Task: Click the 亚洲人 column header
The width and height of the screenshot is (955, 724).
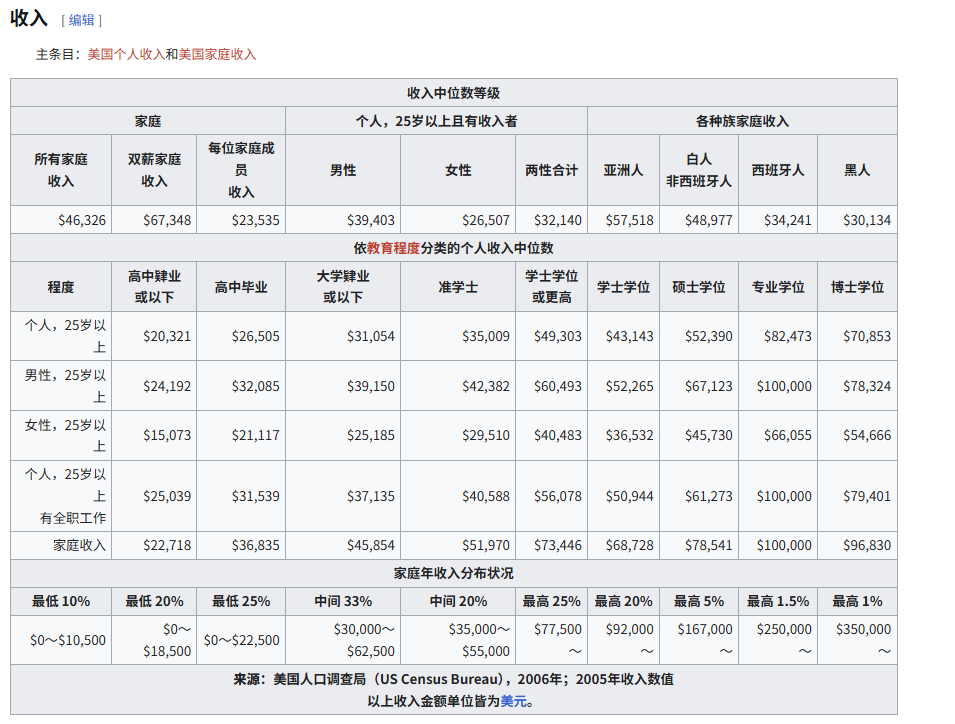Action: click(x=624, y=170)
